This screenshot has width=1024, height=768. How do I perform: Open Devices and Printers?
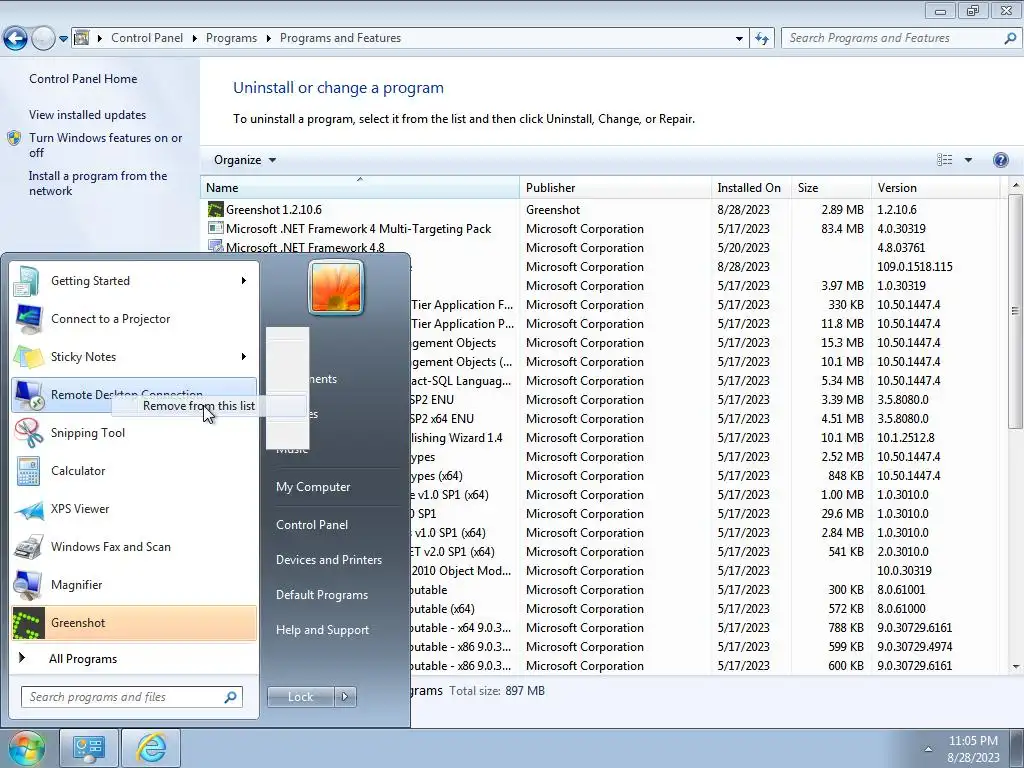[x=328, y=560]
